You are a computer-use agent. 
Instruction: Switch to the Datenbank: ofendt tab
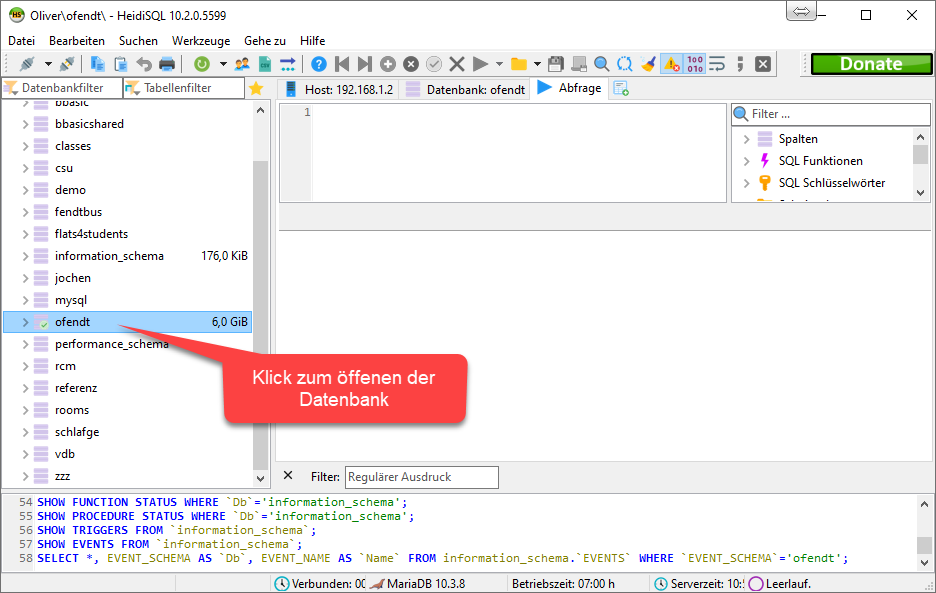click(466, 89)
